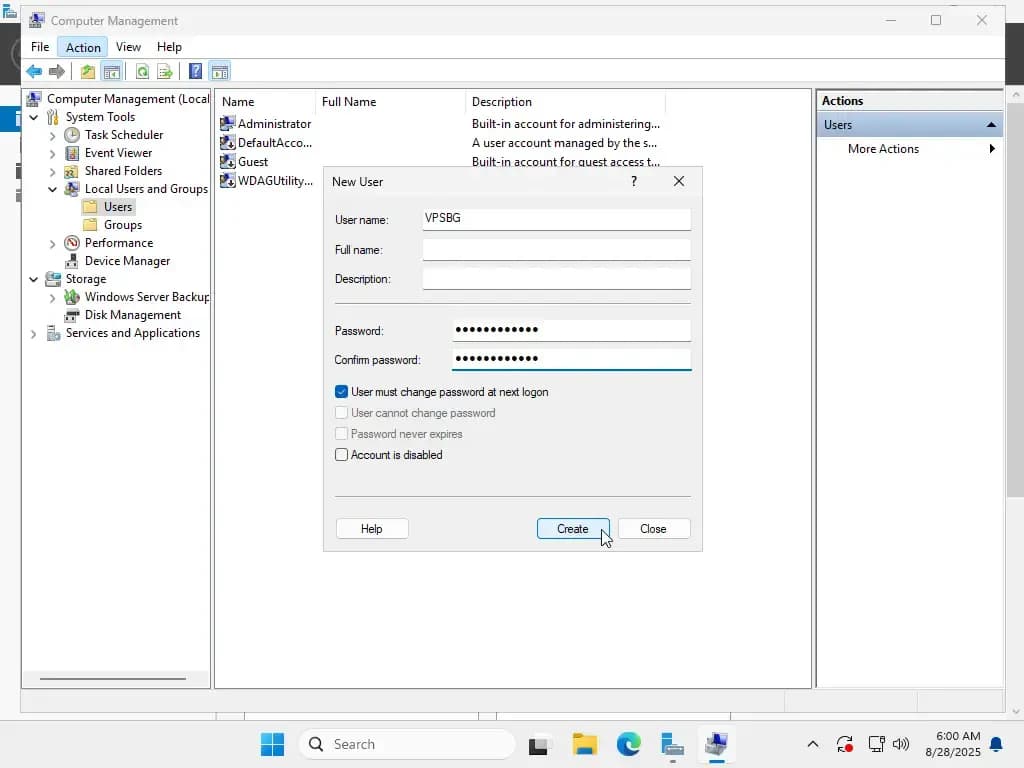Open Microsoft Edge from the taskbar
This screenshot has height=768, width=1024.
point(628,744)
